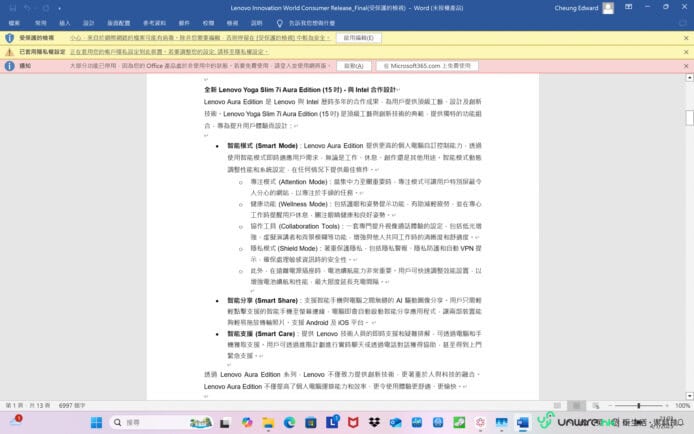Viewport: 694px width, 434px height.
Task: Open the Windows Start button
Action: 96,422
